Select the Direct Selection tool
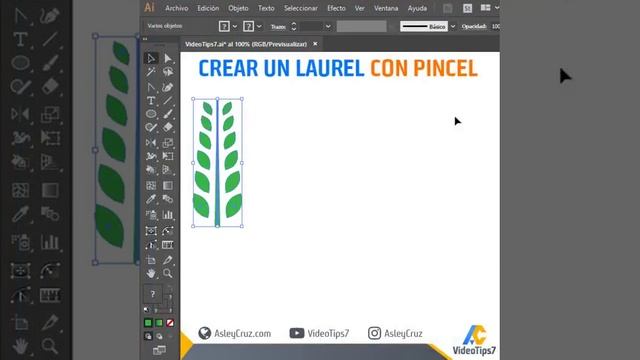The width and height of the screenshot is (640, 360). pyautogui.click(x=168, y=58)
